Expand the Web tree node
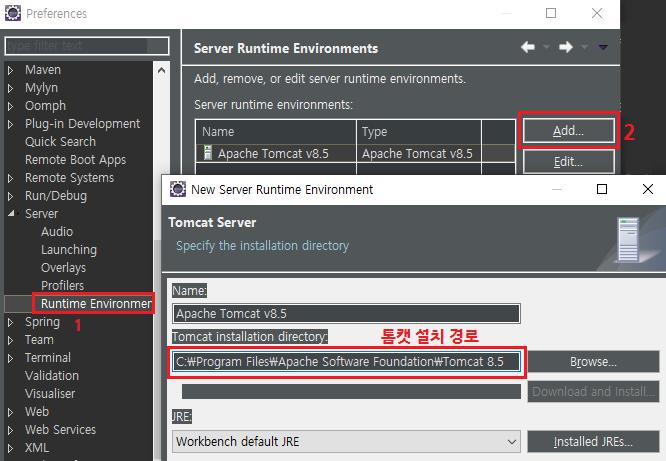 click(11, 412)
